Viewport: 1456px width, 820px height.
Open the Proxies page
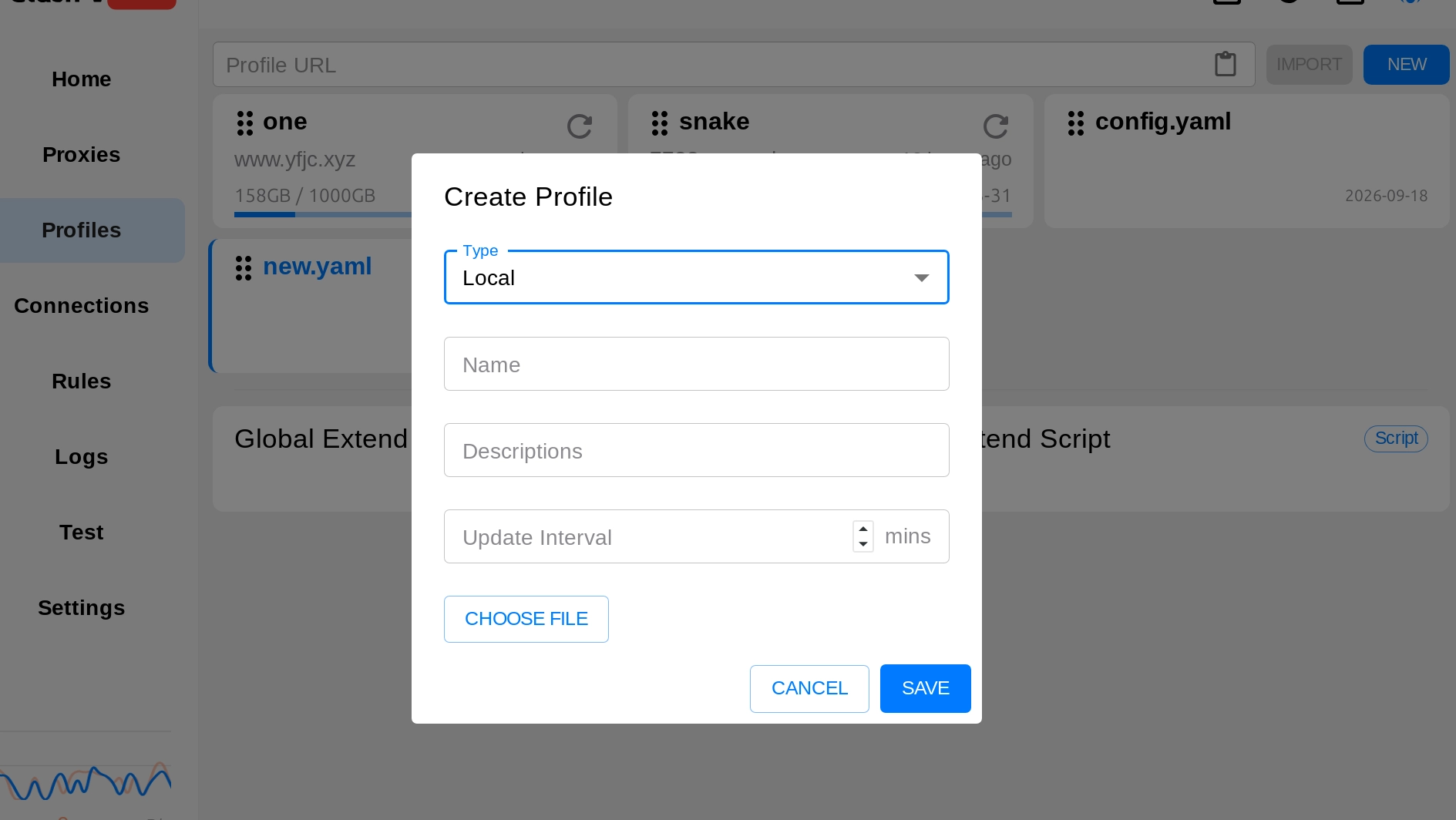pos(82,155)
